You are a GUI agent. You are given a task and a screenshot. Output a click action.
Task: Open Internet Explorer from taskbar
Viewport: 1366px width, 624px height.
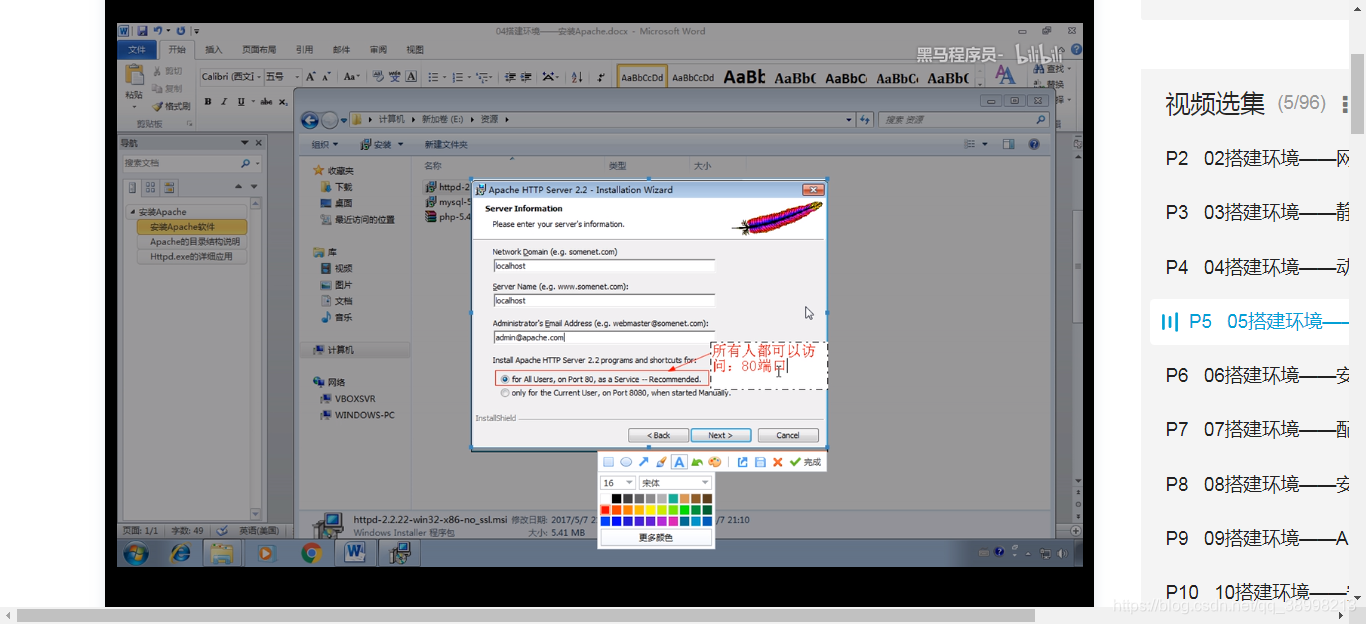[x=181, y=552]
